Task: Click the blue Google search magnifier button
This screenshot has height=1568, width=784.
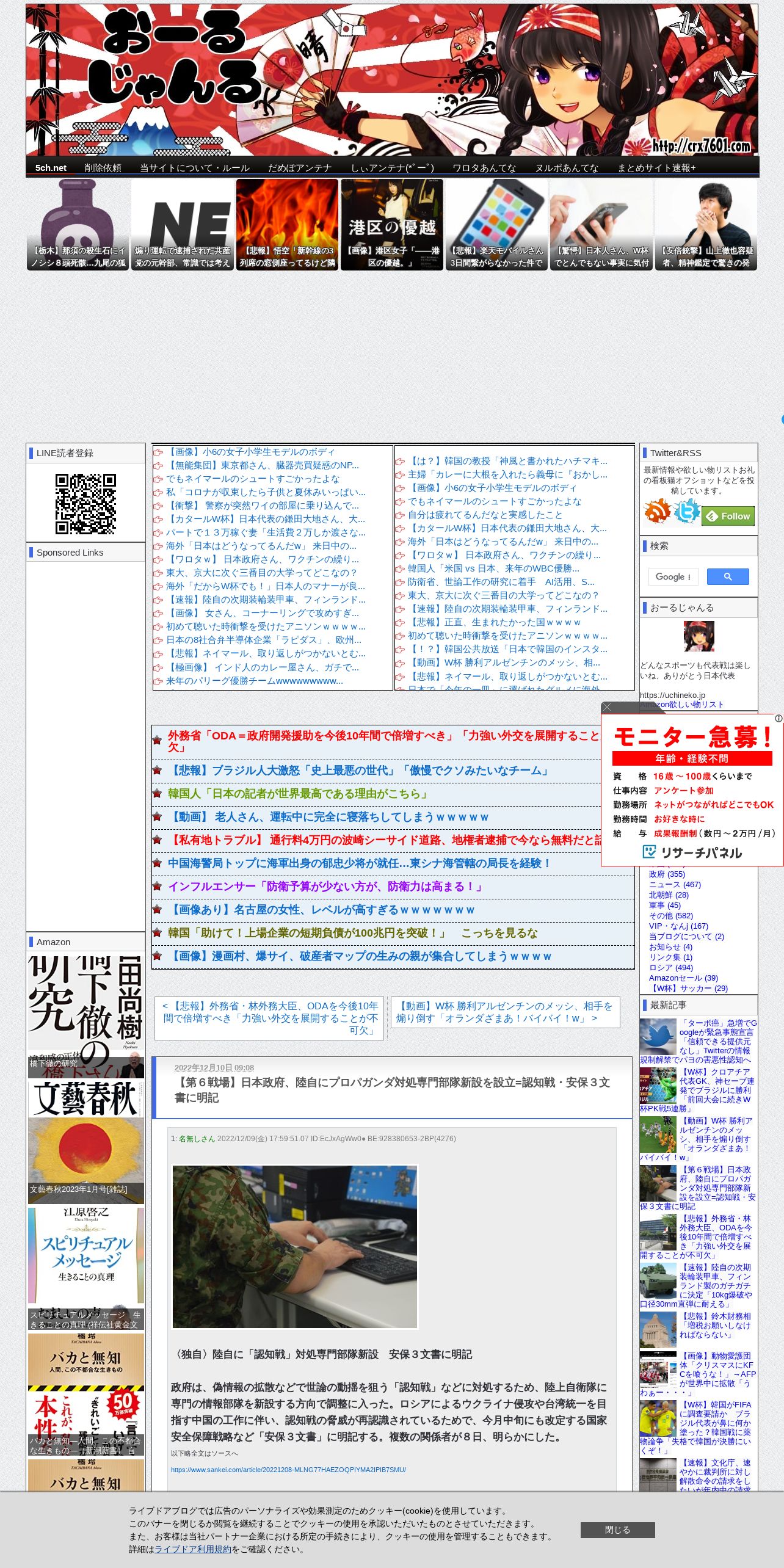Action: tap(728, 576)
